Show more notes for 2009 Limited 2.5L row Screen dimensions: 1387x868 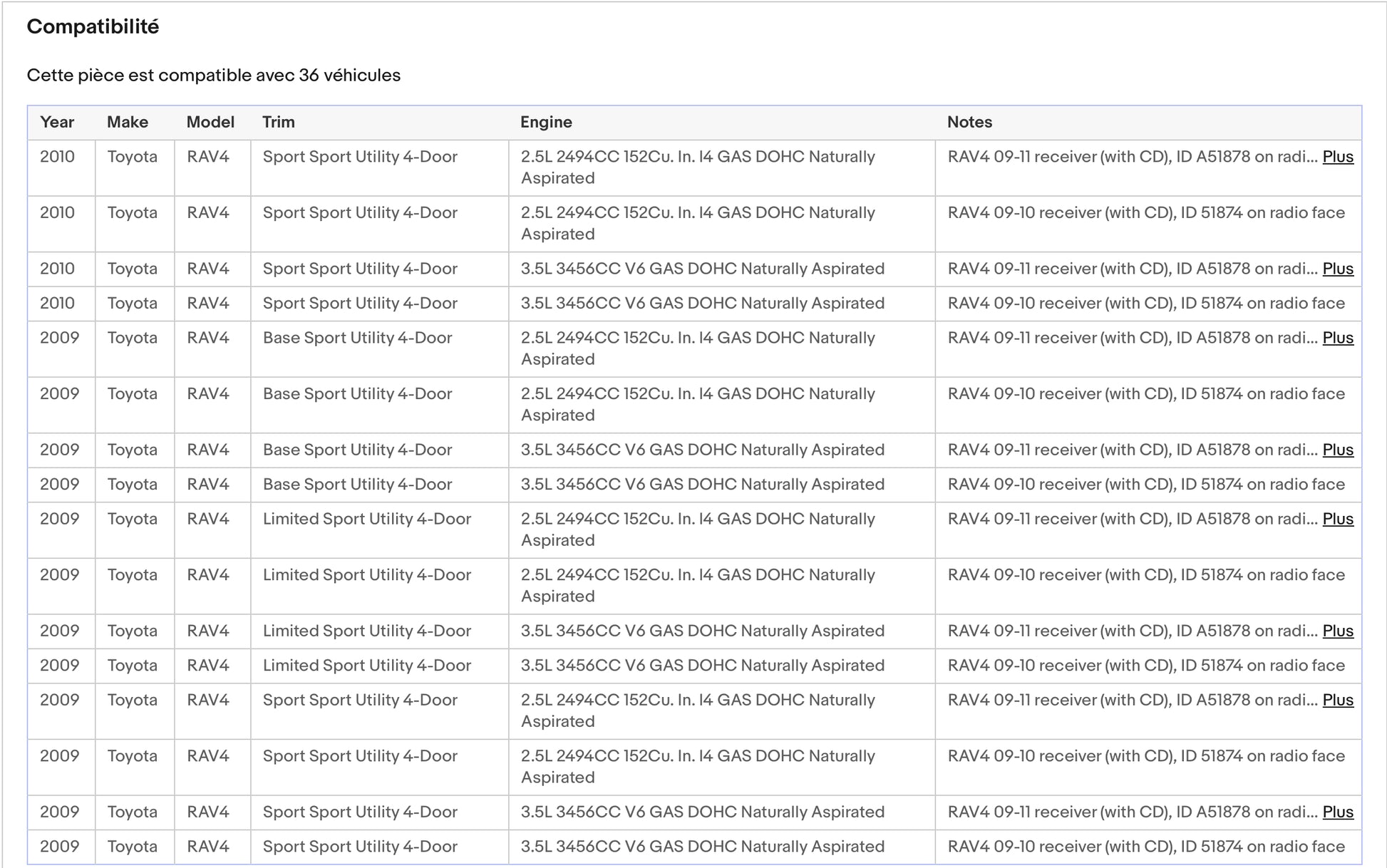[x=1337, y=519]
